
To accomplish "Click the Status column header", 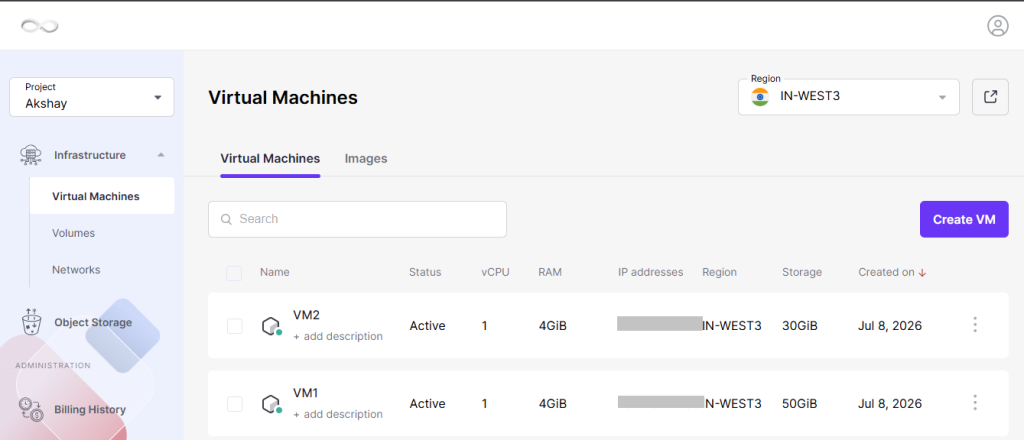I will 425,273.
